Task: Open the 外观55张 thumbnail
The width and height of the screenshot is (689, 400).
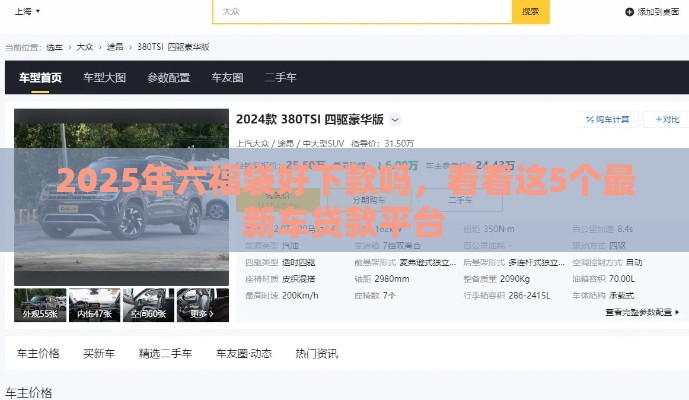Action: [x=40, y=305]
